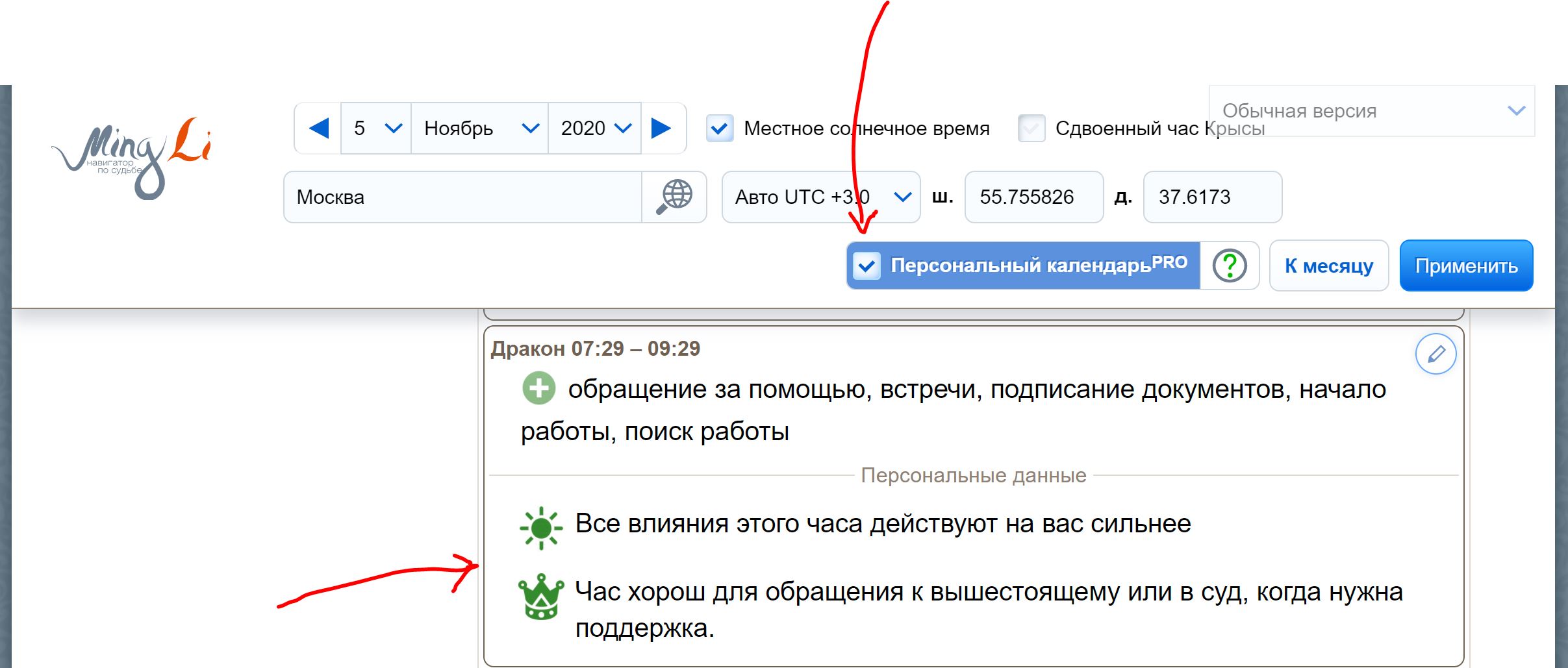Image resolution: width=1568 pixels, height=668 pixels.
Task: Toggle 'Местное солнечное время' checkbox
Action: 720,129
